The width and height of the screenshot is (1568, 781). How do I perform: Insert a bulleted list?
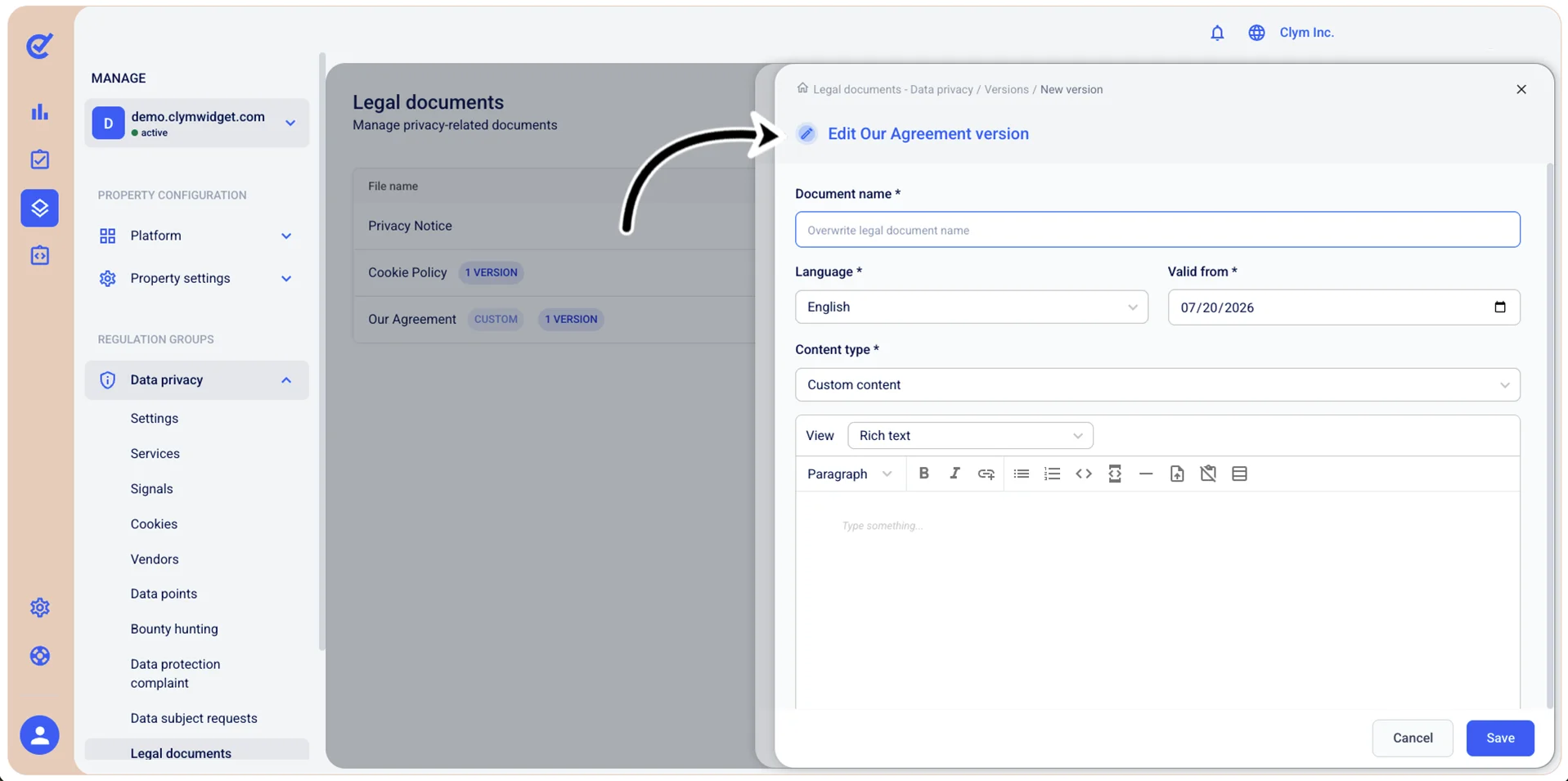point(1021,474)
